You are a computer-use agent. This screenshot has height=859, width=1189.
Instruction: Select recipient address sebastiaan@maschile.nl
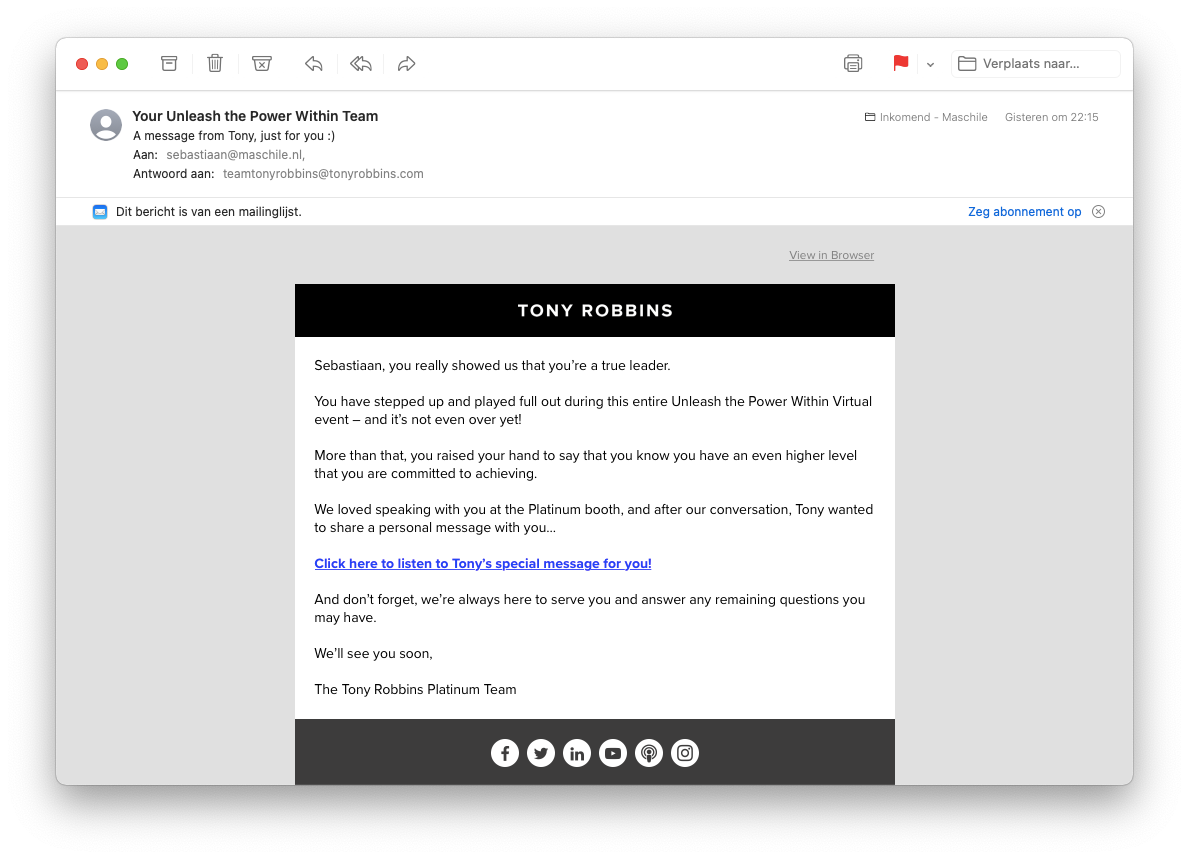(236, 155)
